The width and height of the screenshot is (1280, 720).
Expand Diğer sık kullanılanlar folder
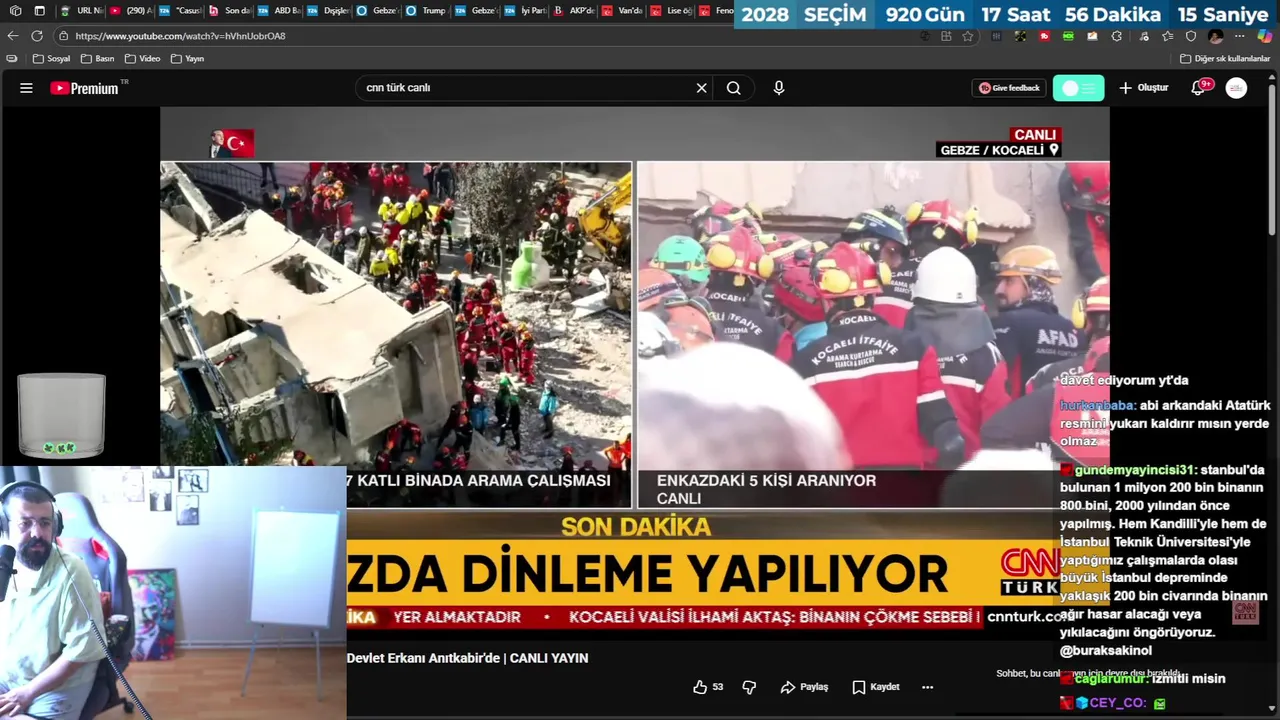click(1225, 59)
